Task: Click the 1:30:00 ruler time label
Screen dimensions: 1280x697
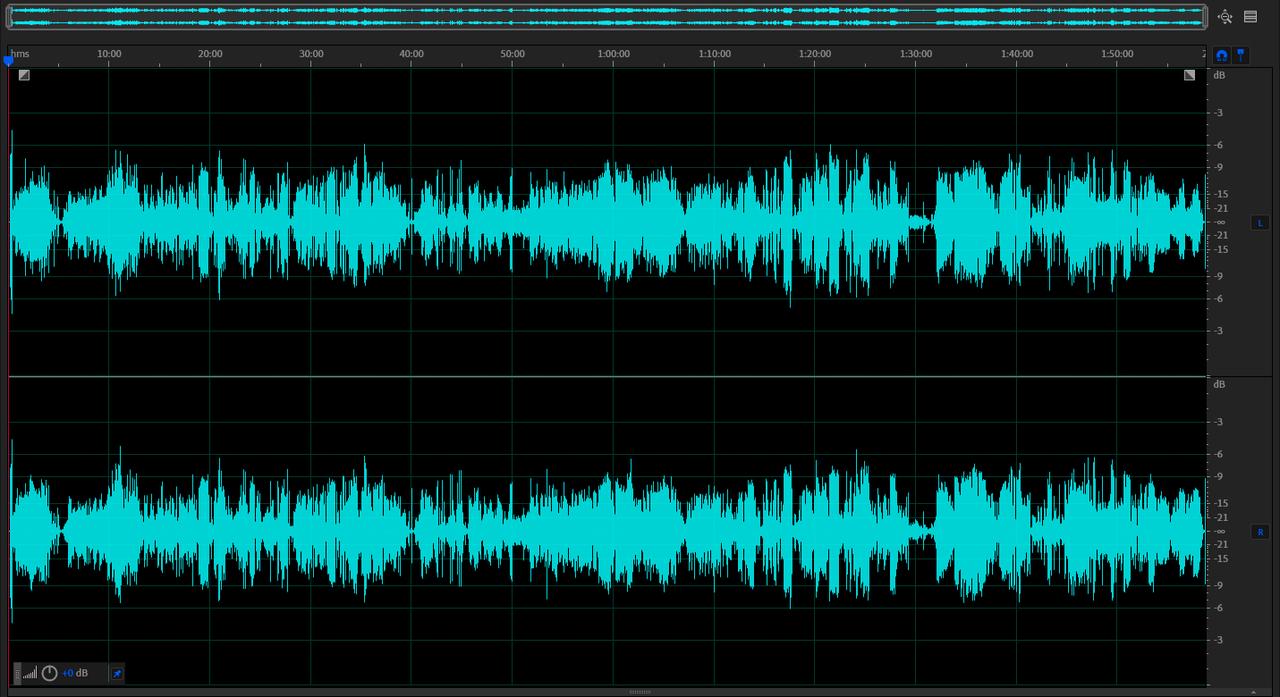Action: click(x=916, y=54)
